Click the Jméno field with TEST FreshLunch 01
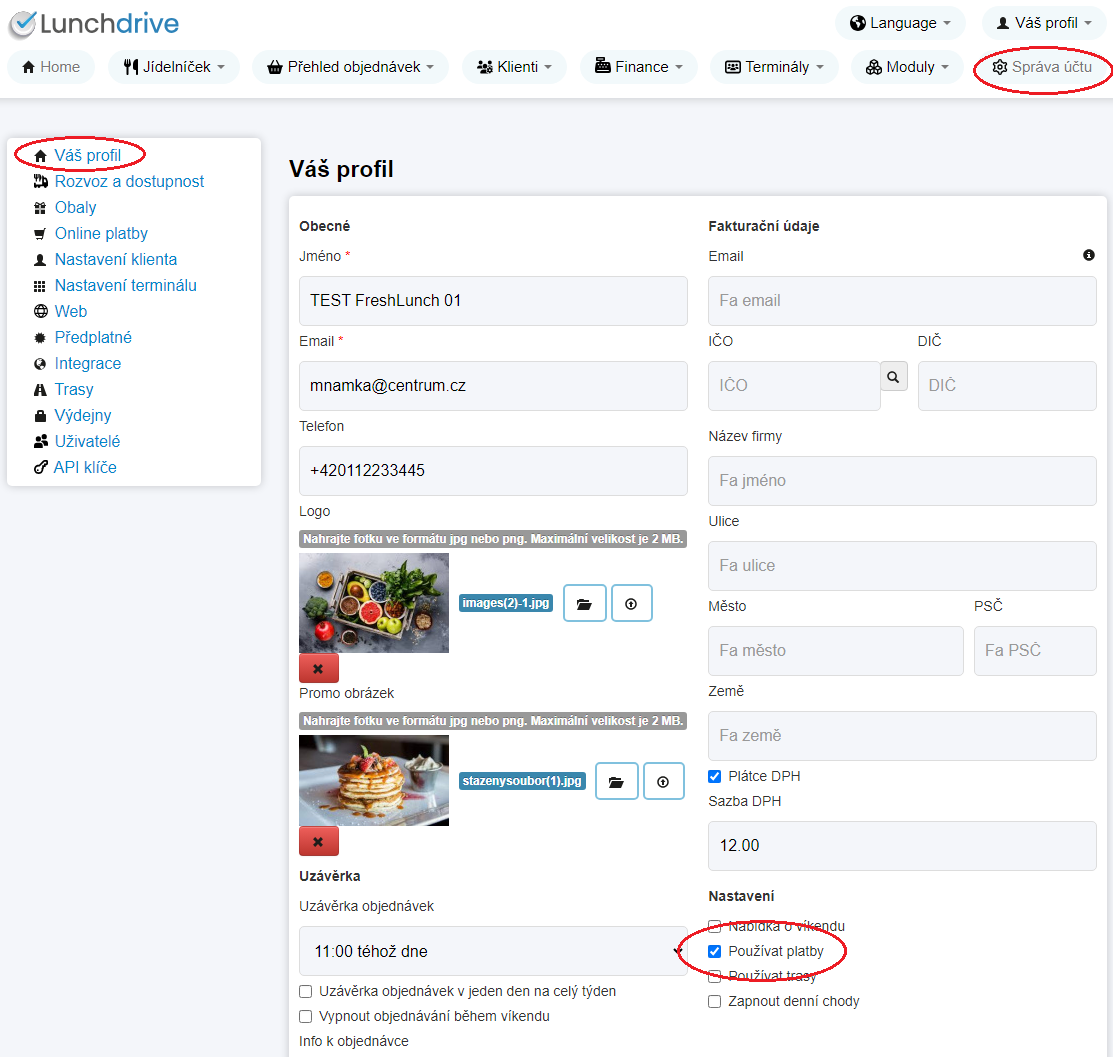 click(x=493, y=301)
